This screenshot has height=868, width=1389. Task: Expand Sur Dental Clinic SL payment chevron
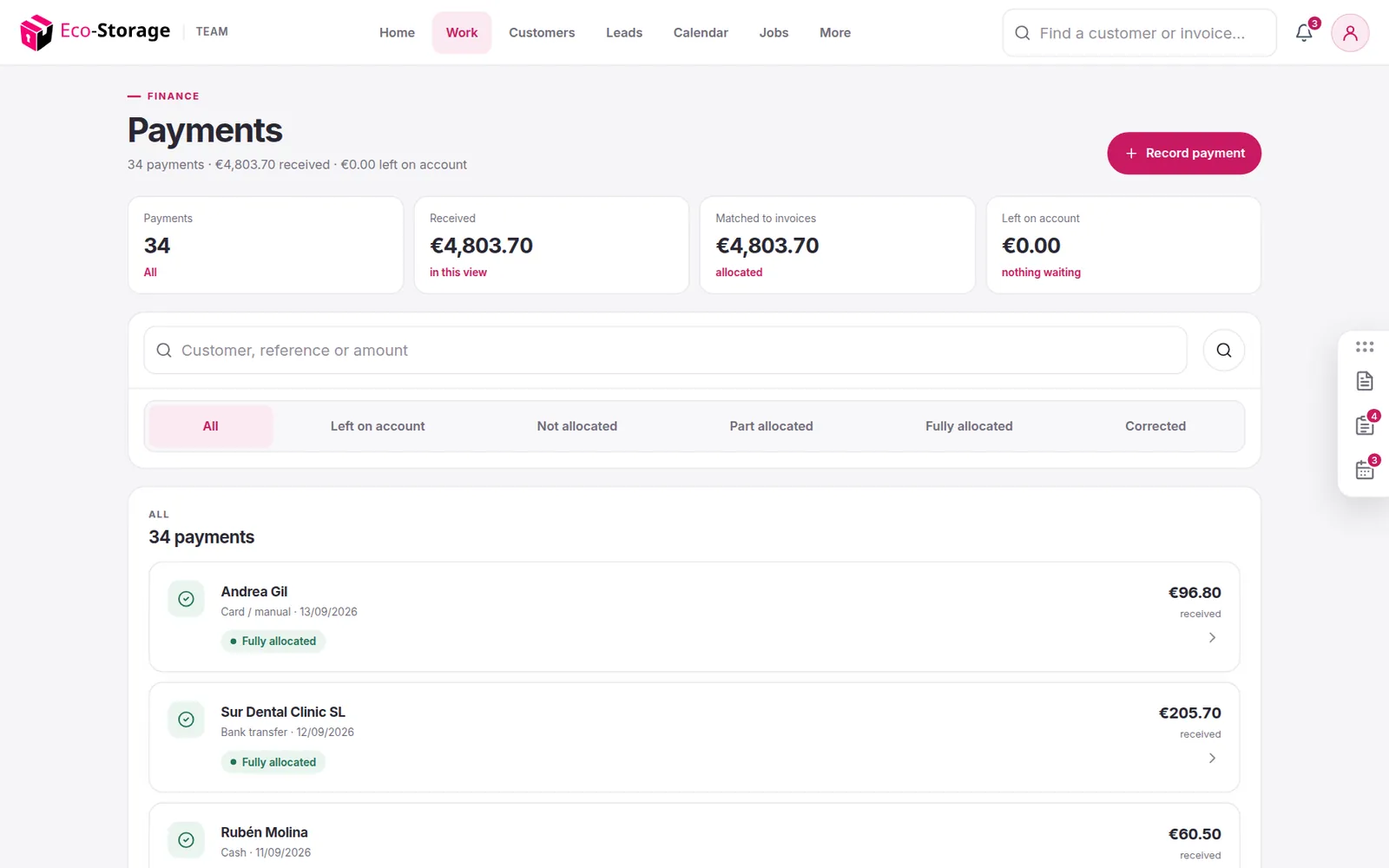1212,759
